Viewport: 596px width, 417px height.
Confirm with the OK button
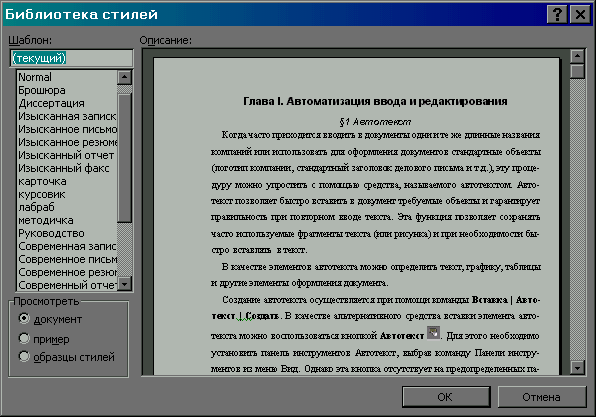(446, 397)
